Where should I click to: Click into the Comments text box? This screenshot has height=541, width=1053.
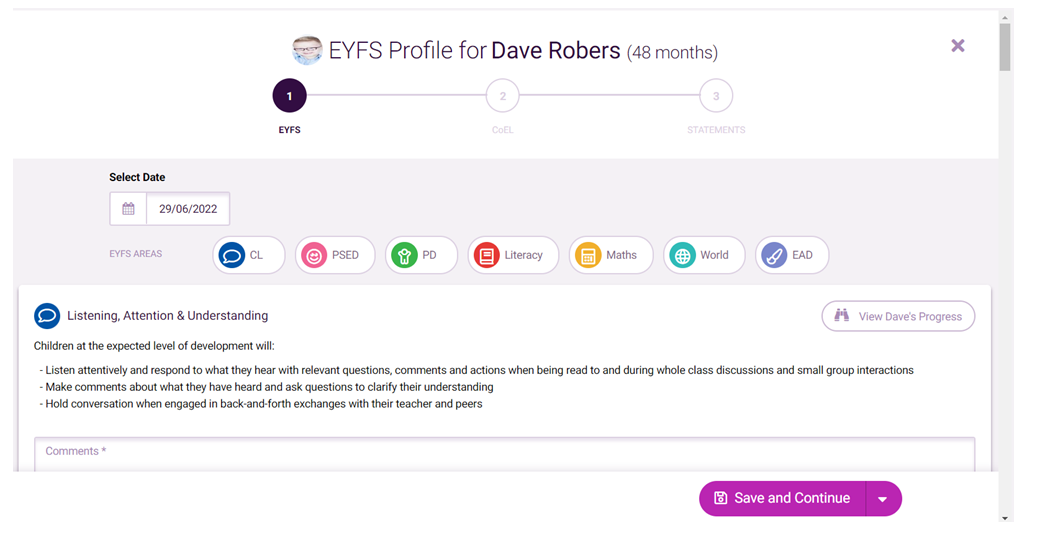[x=504, y=454]
